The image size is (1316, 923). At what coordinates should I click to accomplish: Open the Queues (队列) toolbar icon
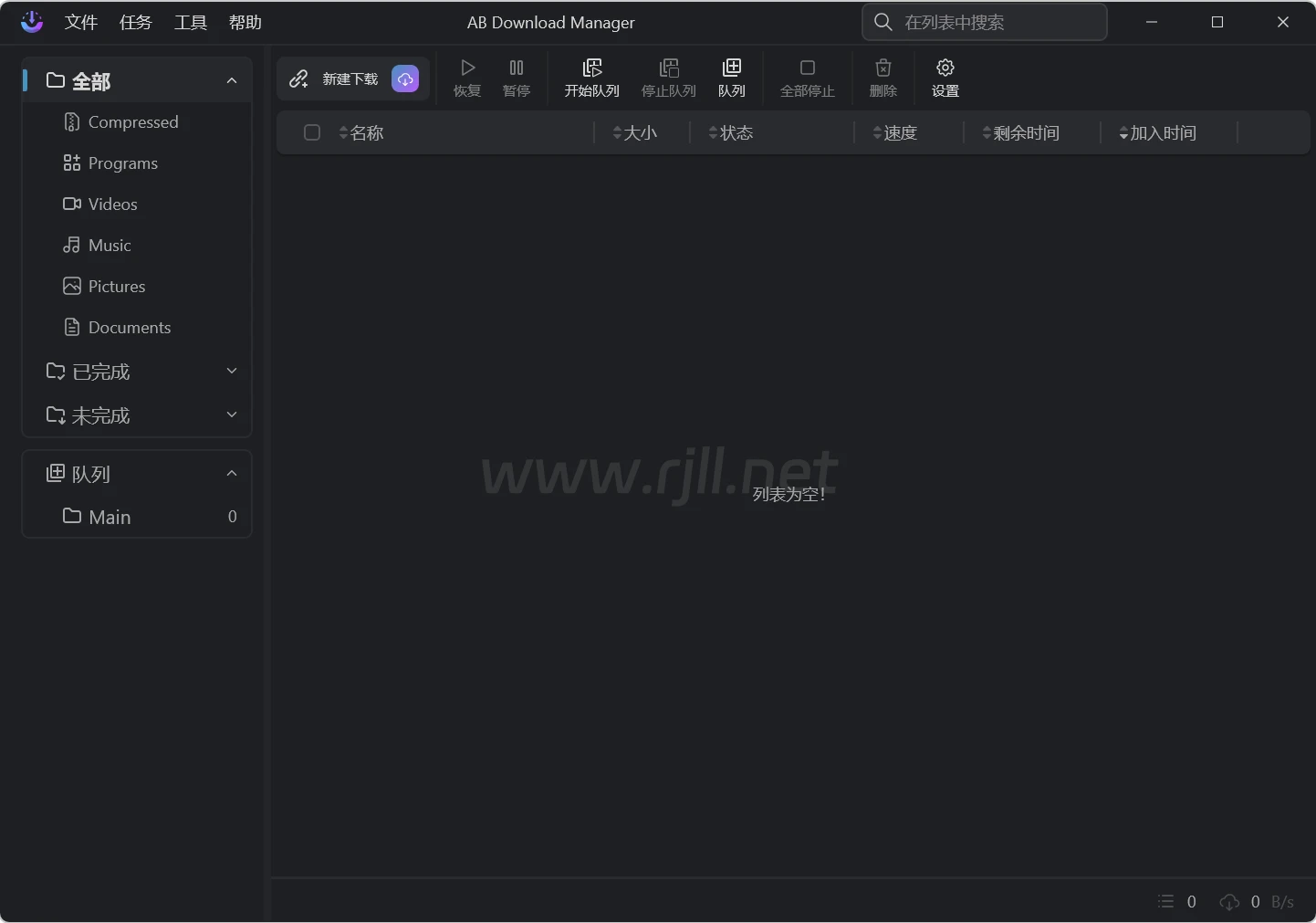click(732, 68)
